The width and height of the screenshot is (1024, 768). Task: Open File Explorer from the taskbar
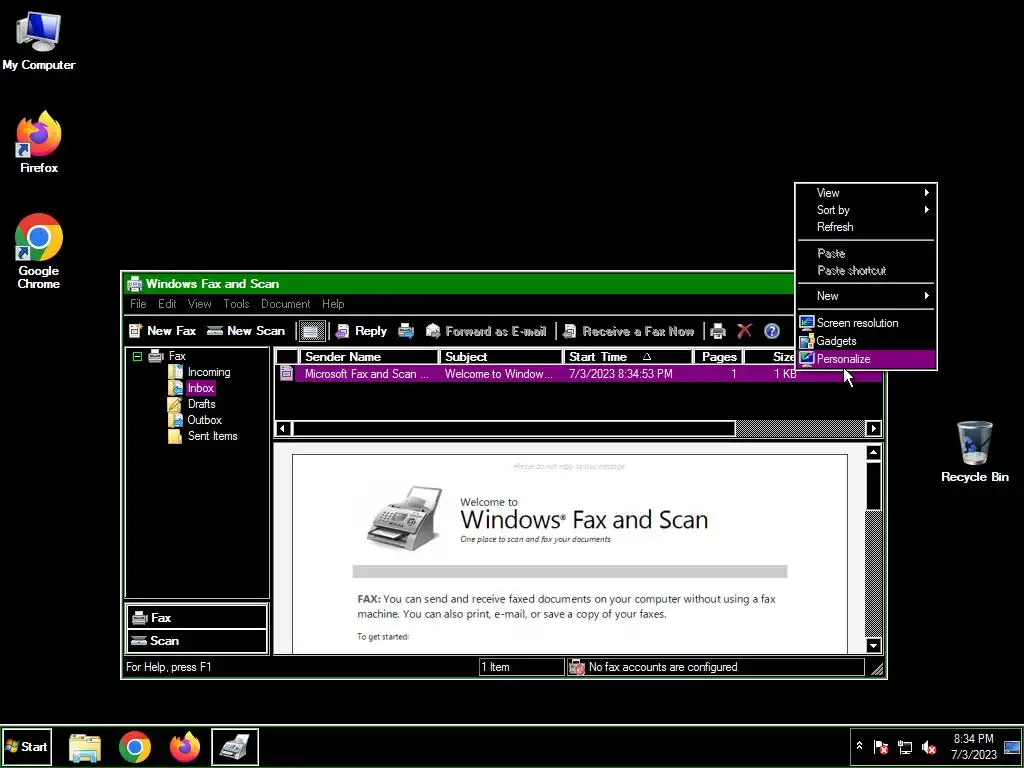tap(85, 747)
